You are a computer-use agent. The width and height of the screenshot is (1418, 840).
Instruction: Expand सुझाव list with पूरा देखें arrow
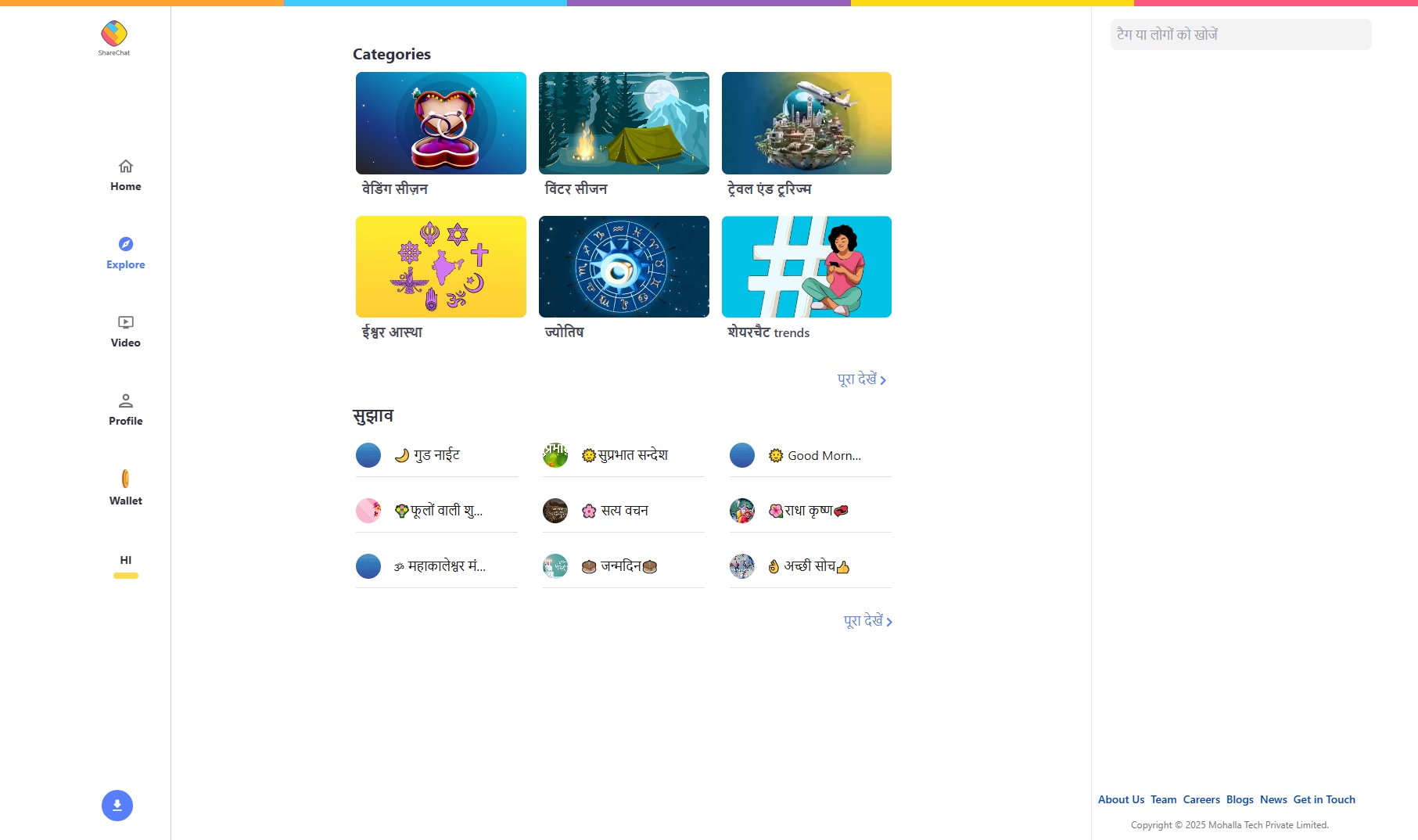[x=867, y=620]
